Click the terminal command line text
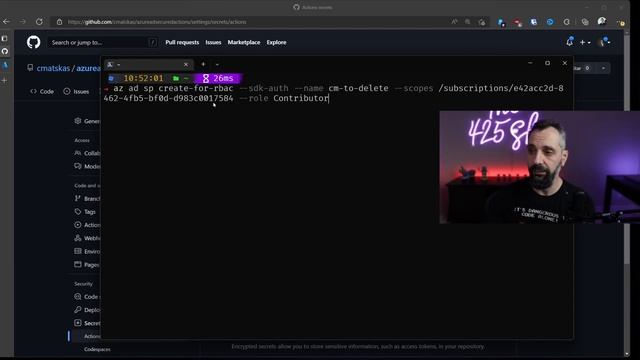Screen dimensions: 640x360 (x=333, y=93)
